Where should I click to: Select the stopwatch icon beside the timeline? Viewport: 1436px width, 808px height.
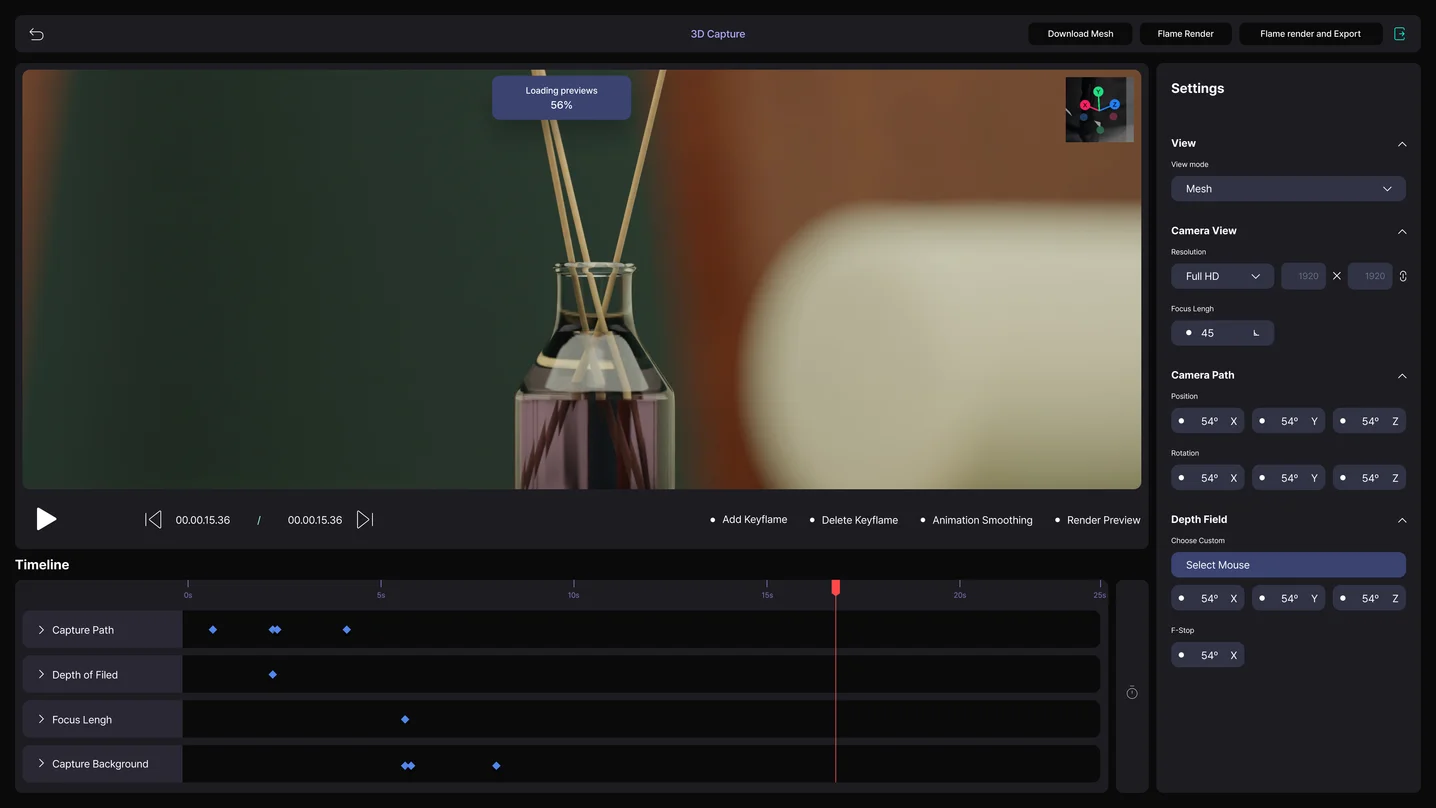pos(1131,692)
